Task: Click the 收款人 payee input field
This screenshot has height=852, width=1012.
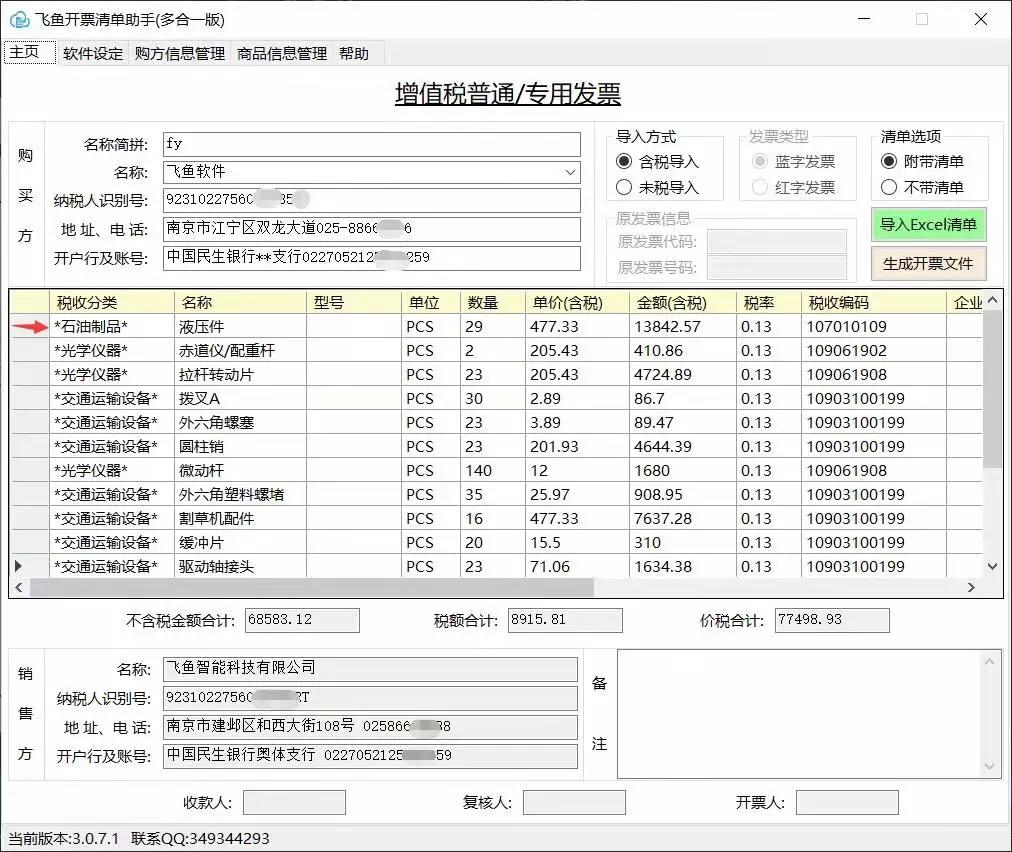Action: tap(296, 802)
